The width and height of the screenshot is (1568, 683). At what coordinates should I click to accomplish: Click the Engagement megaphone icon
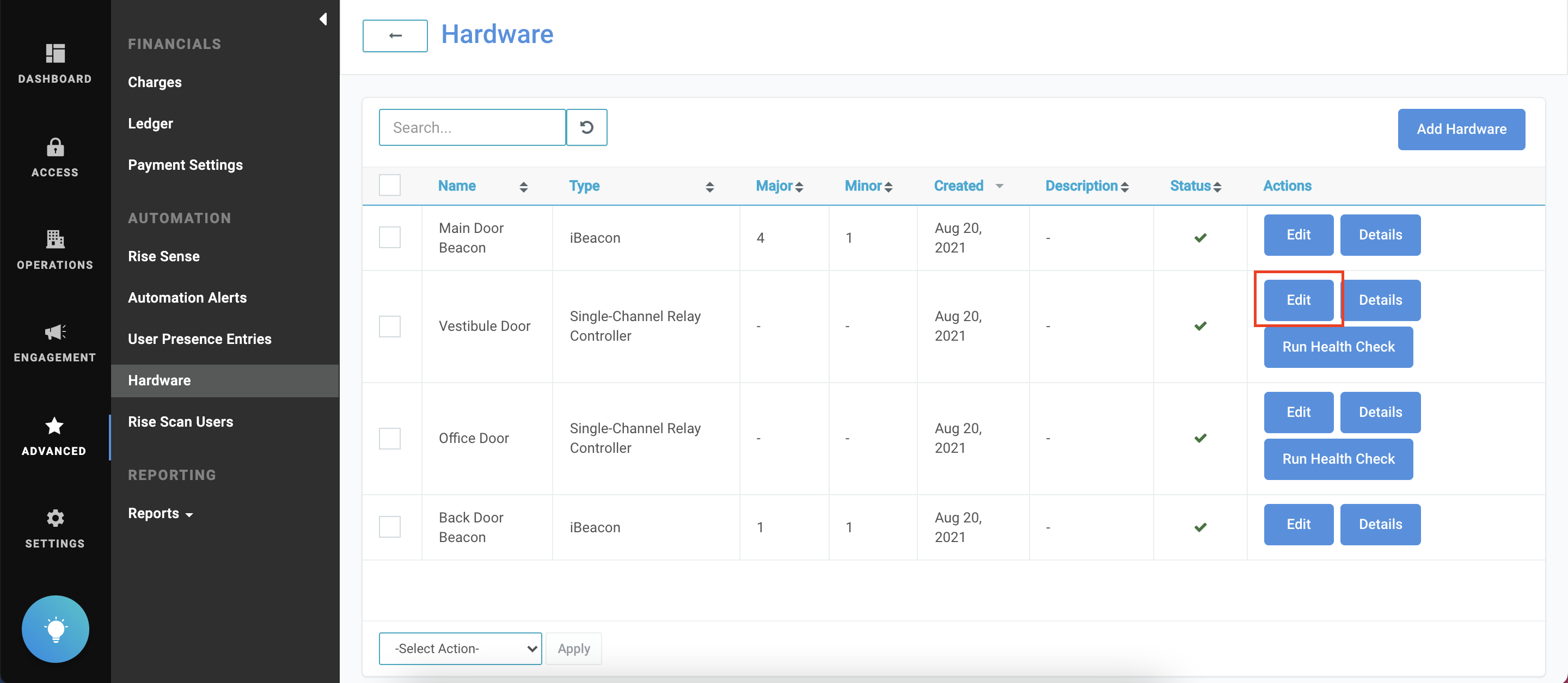point(55,332)
